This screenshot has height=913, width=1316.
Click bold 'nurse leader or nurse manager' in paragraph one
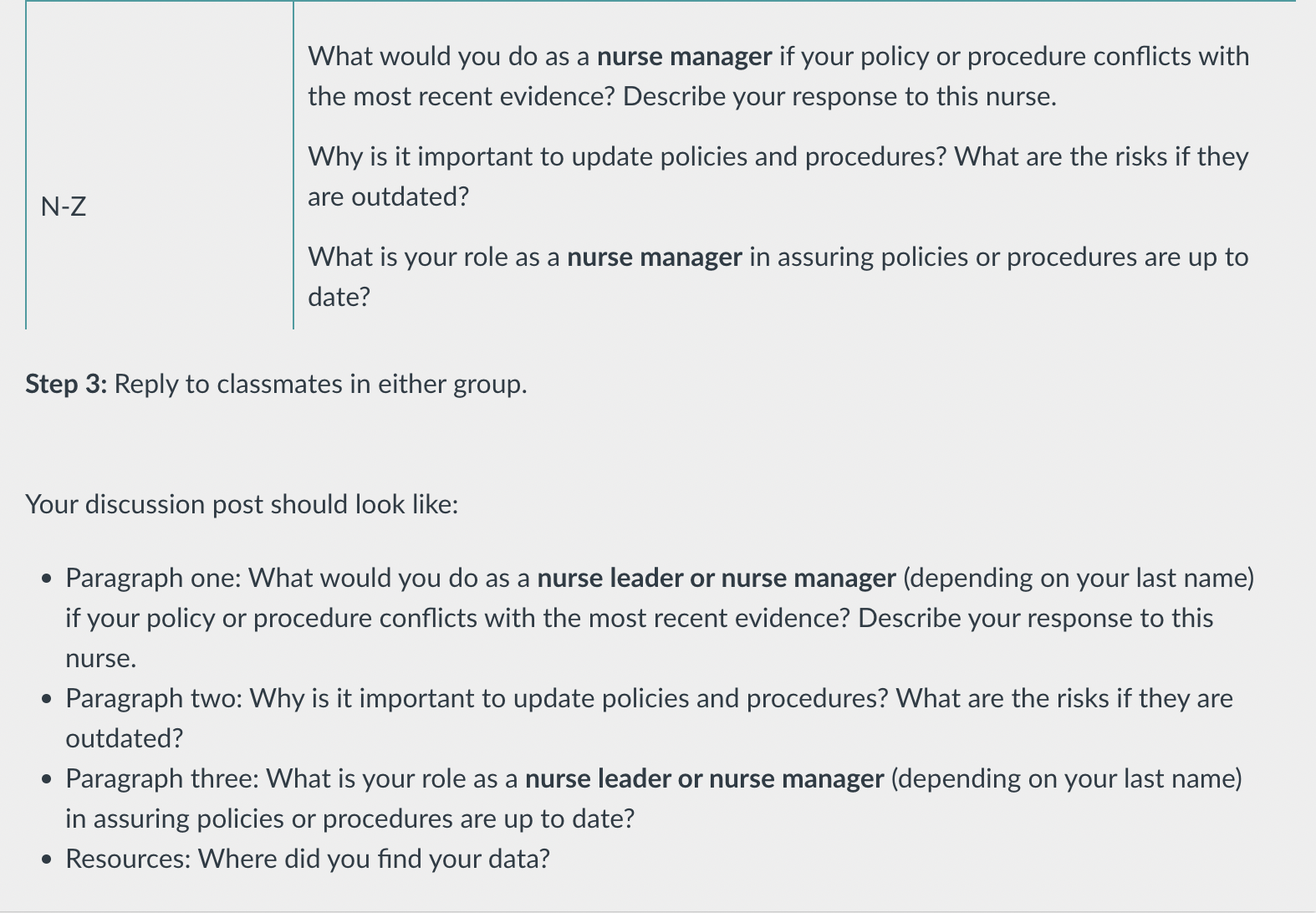[x=717, y=578]
